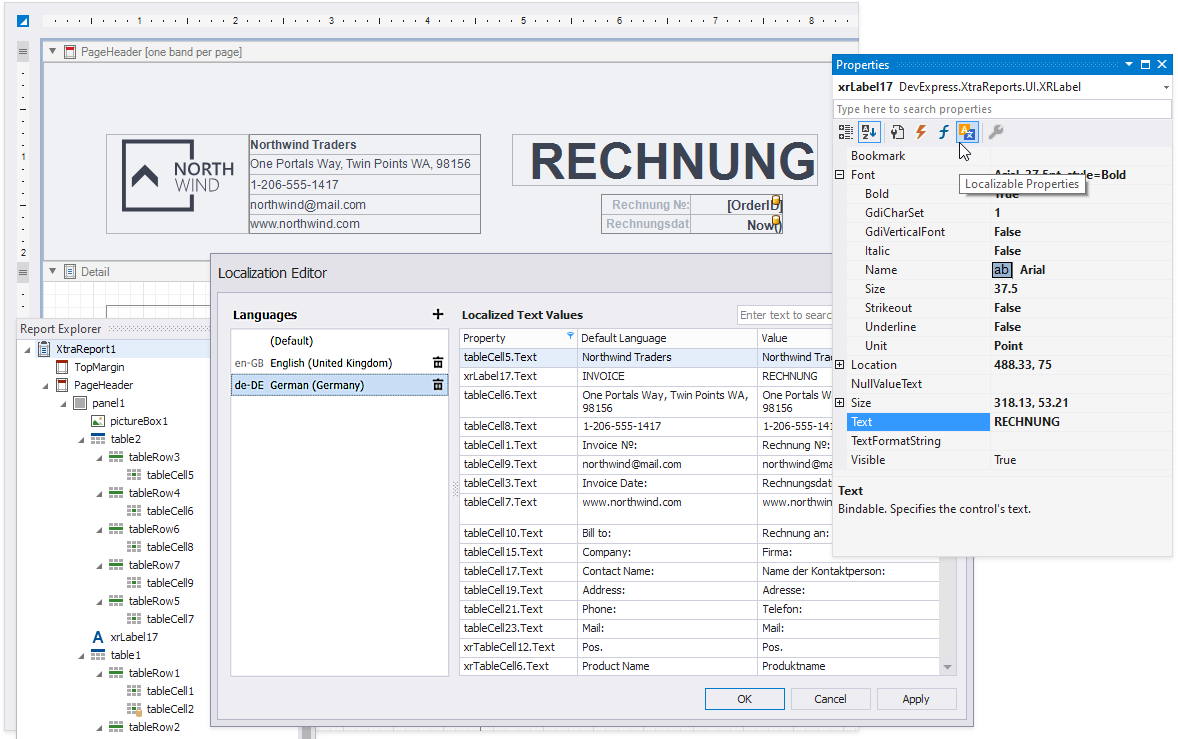Viewport: 1178px width, 739px height.
Task: Delete the German (Germany) language entry
Action: click(437, 385)
